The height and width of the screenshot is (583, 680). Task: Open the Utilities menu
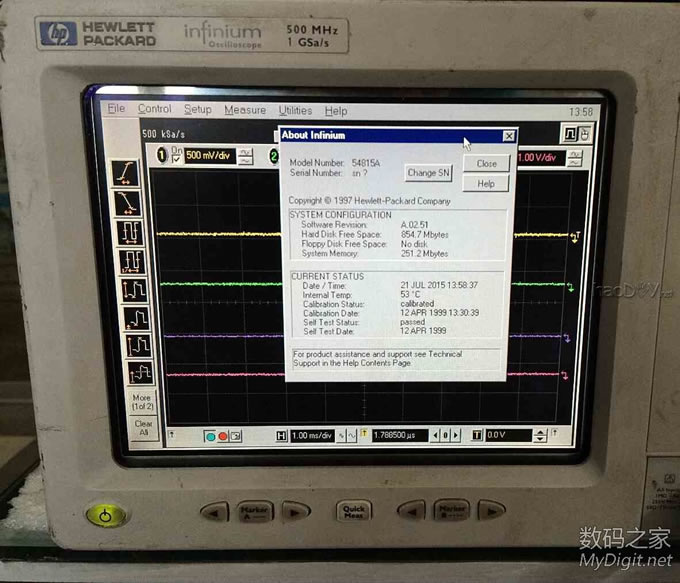pyautogui.click(x=295, y=111)
